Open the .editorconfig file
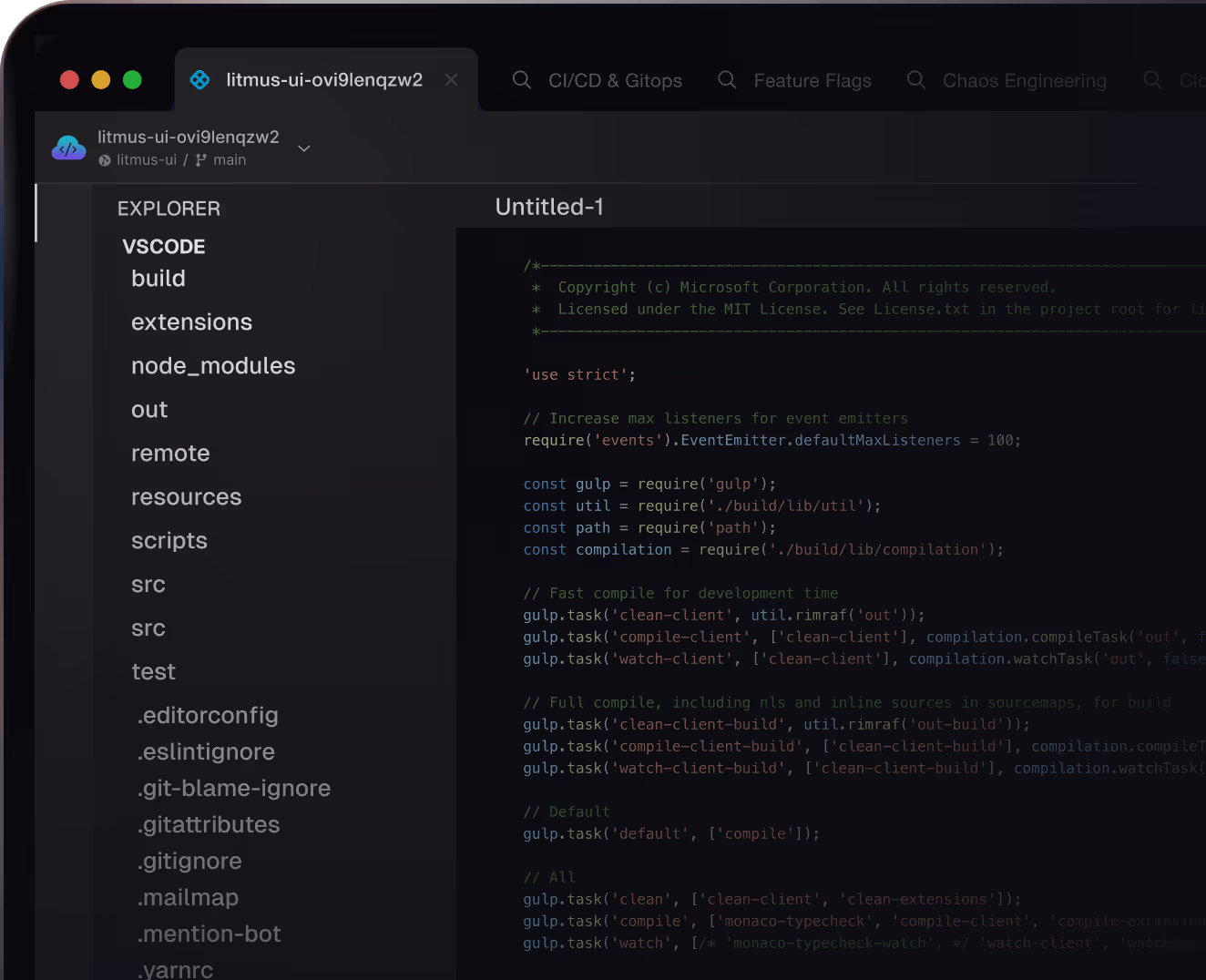Image resolution: width=1206 pixels, height=980 pixels. click(208, 716)
